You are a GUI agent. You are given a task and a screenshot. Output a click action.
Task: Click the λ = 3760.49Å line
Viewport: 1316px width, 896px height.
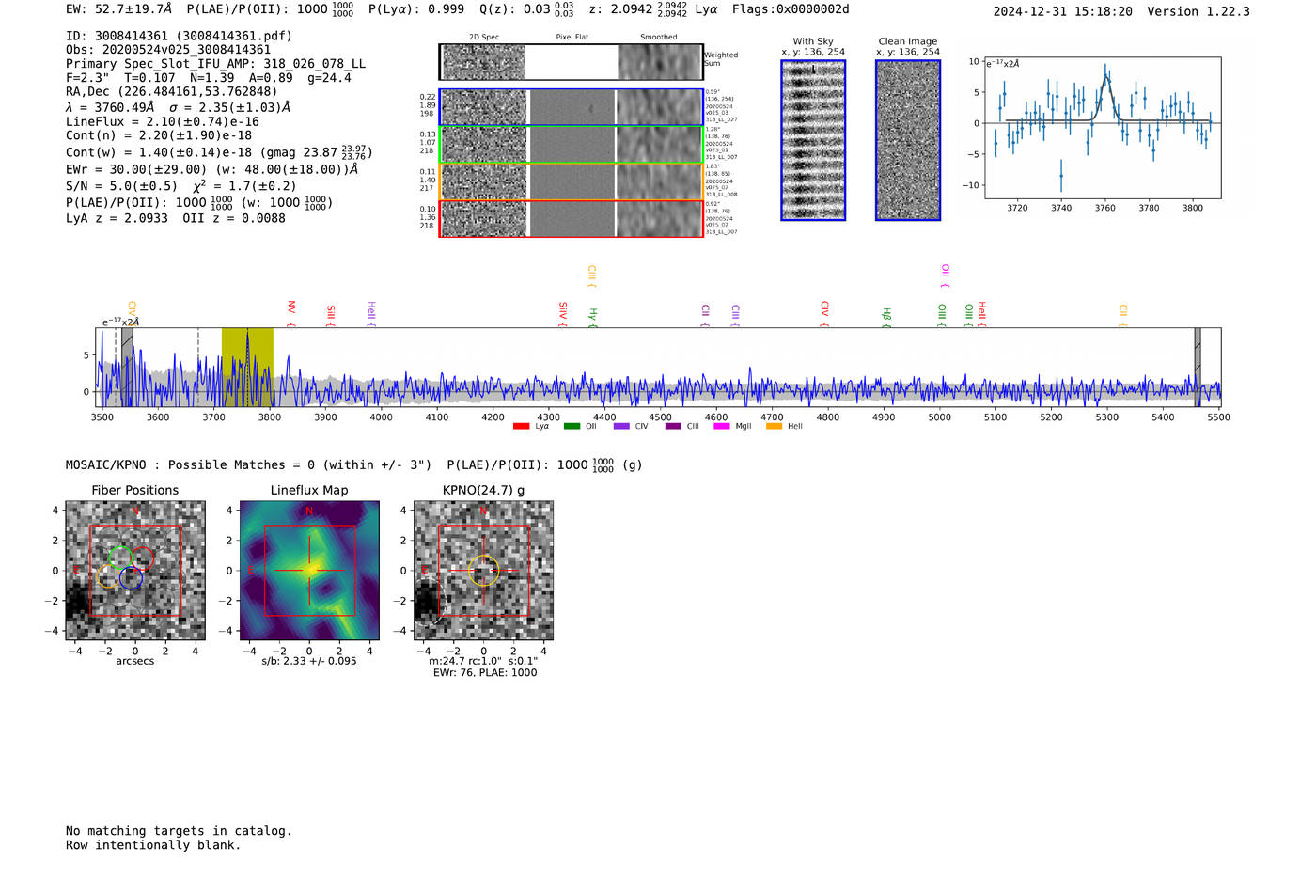[x=178, y=107]
